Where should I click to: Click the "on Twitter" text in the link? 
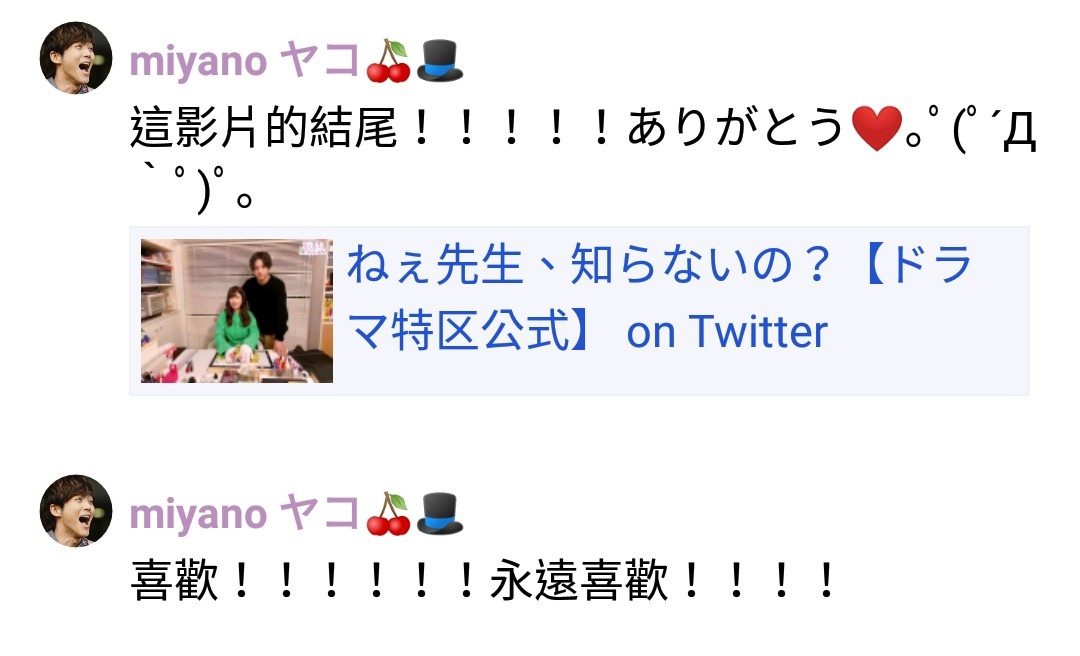[x=727, y=332]
